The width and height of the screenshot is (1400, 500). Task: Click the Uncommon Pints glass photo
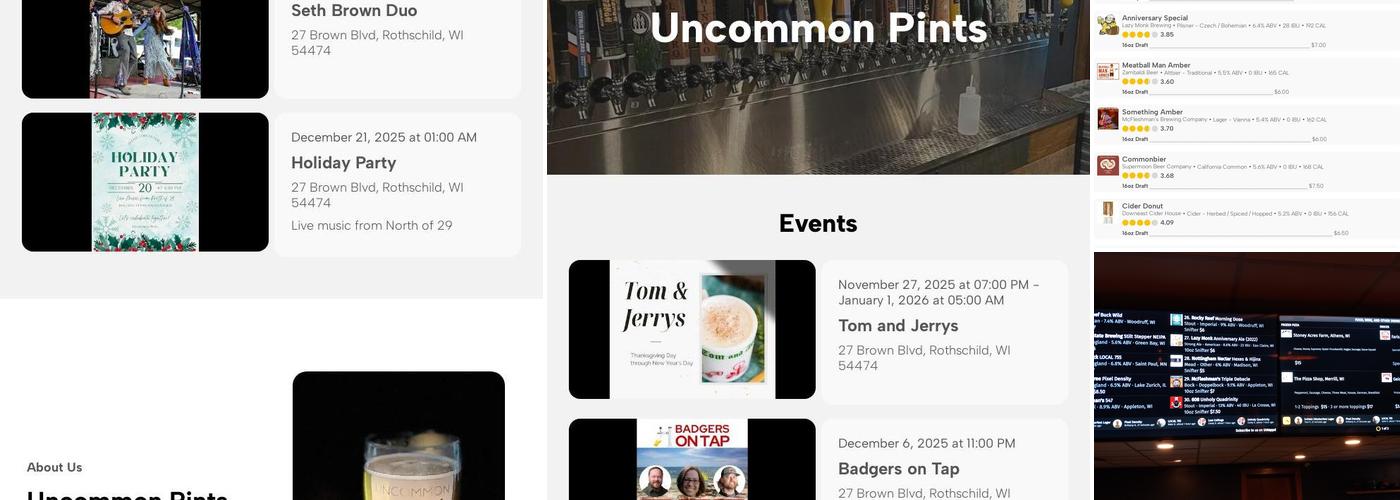pyautogui.click(x=399, y=436)
